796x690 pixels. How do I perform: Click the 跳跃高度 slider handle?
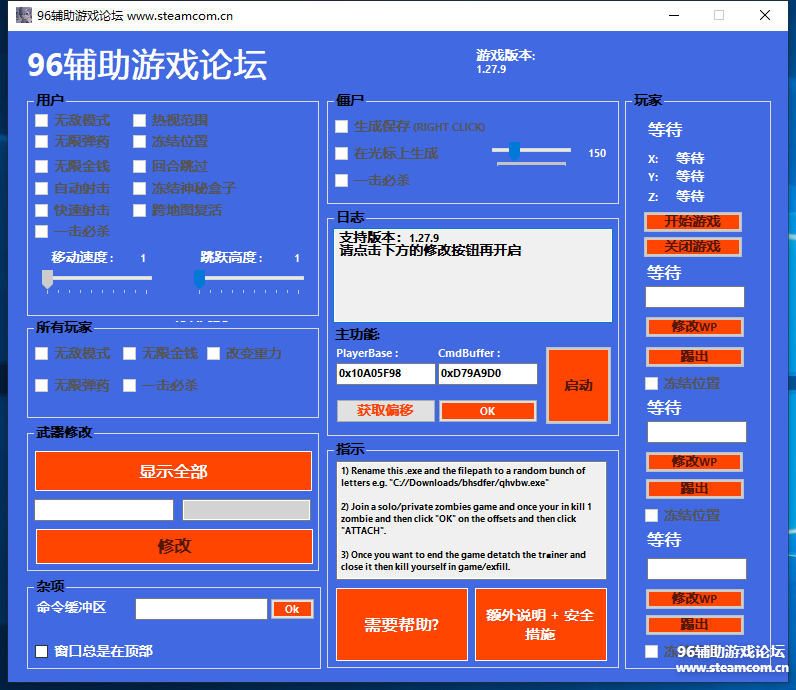click(x=199, y=279)
